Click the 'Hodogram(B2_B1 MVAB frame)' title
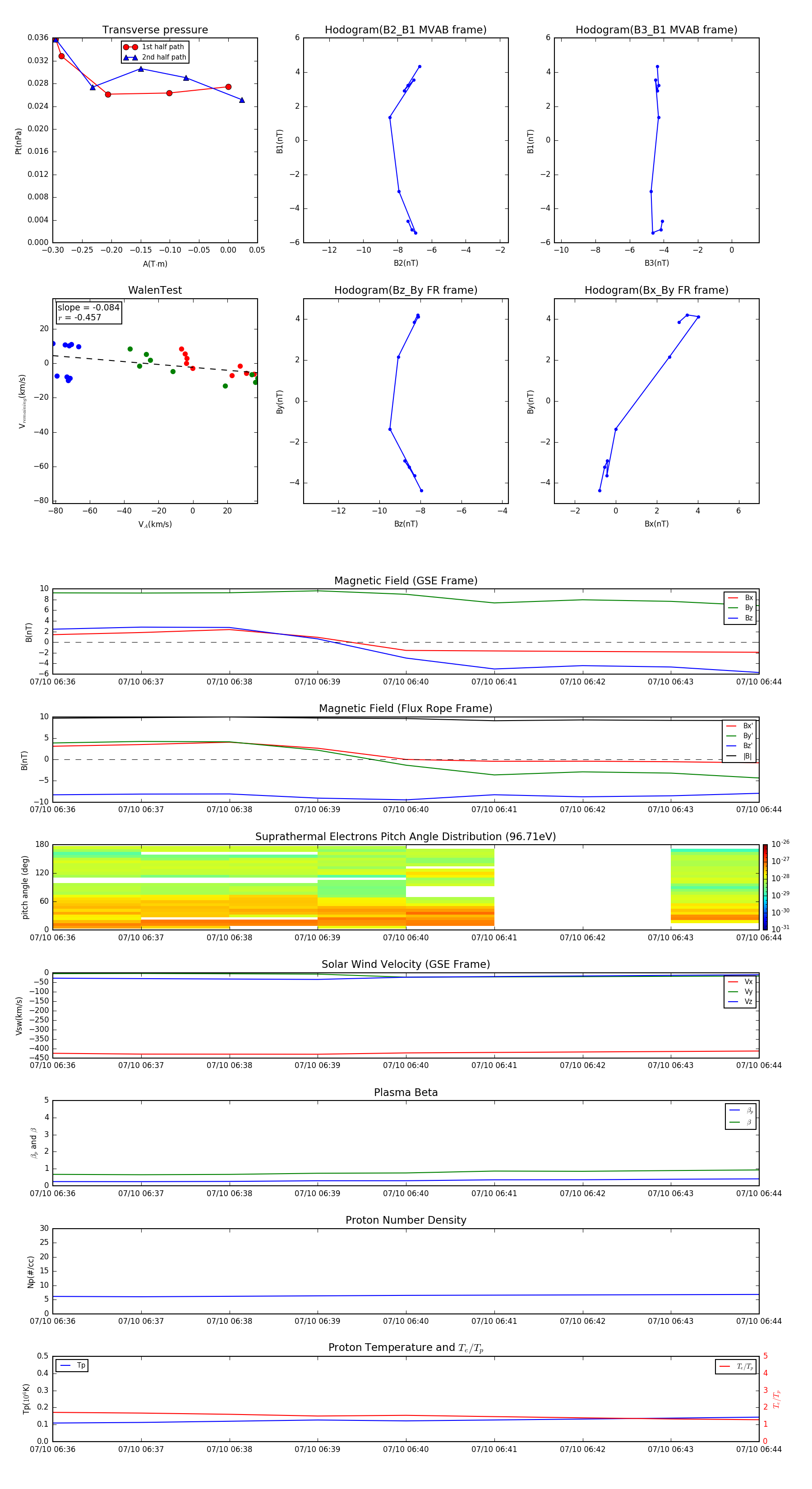The height and width of the screenshot is (1489, 812). (x=406, y=29)
